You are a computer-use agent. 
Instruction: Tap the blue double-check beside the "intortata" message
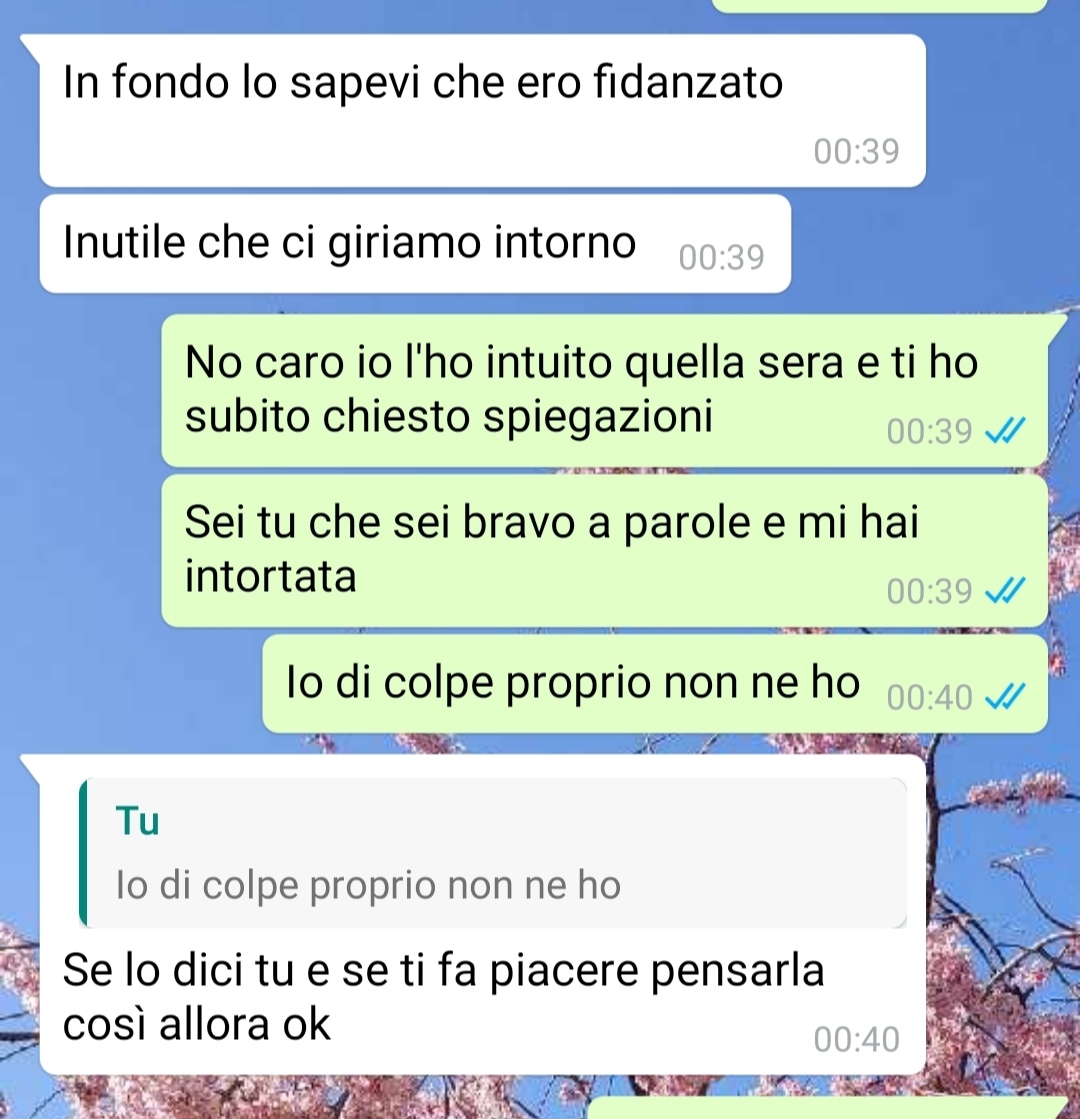[1005, 591]
